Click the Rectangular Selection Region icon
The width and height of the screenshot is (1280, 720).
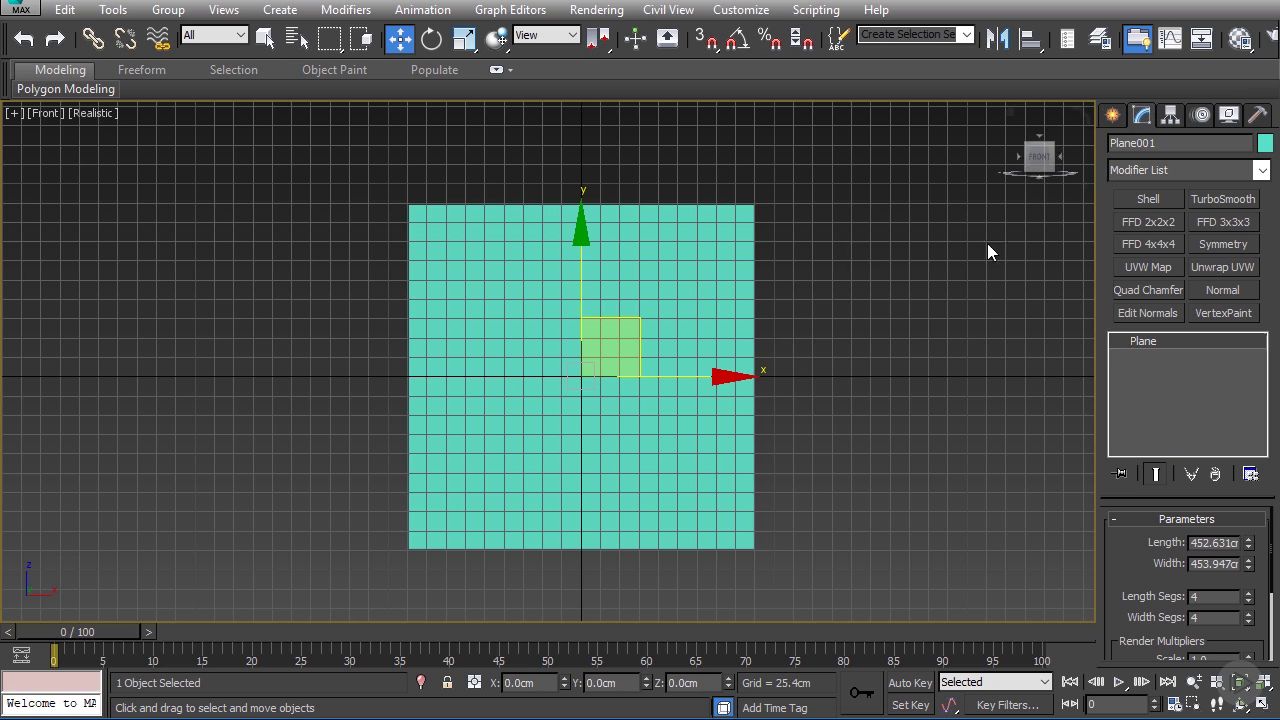[329, 39]
